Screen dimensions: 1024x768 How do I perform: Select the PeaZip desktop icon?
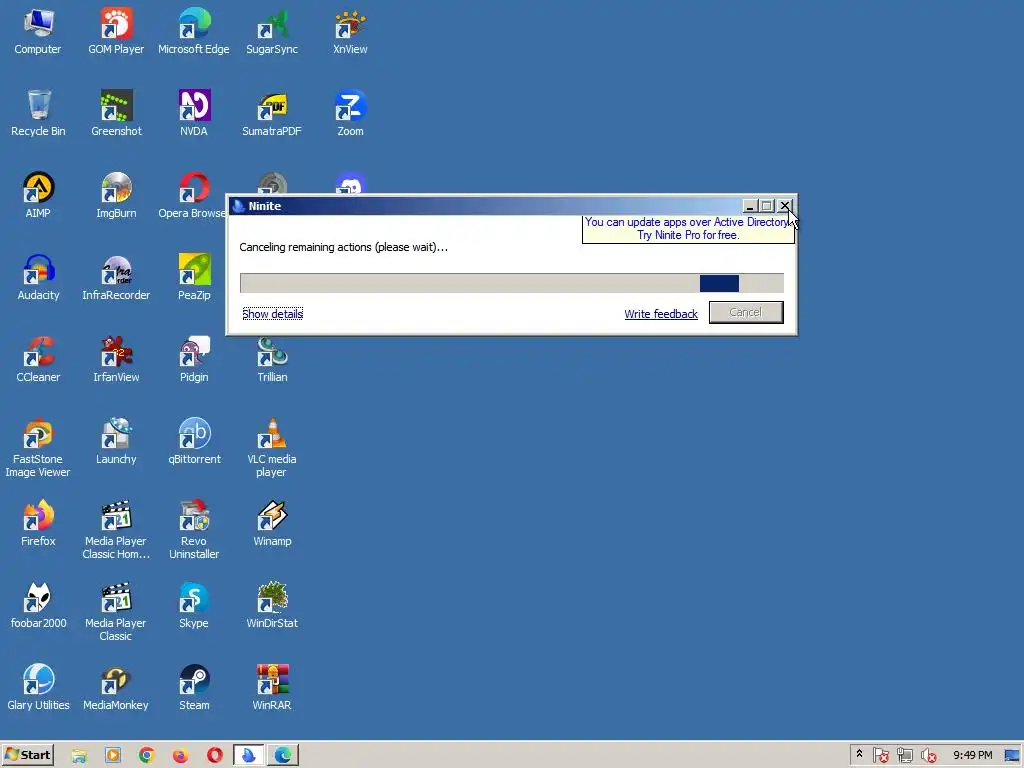click(194, 278)
